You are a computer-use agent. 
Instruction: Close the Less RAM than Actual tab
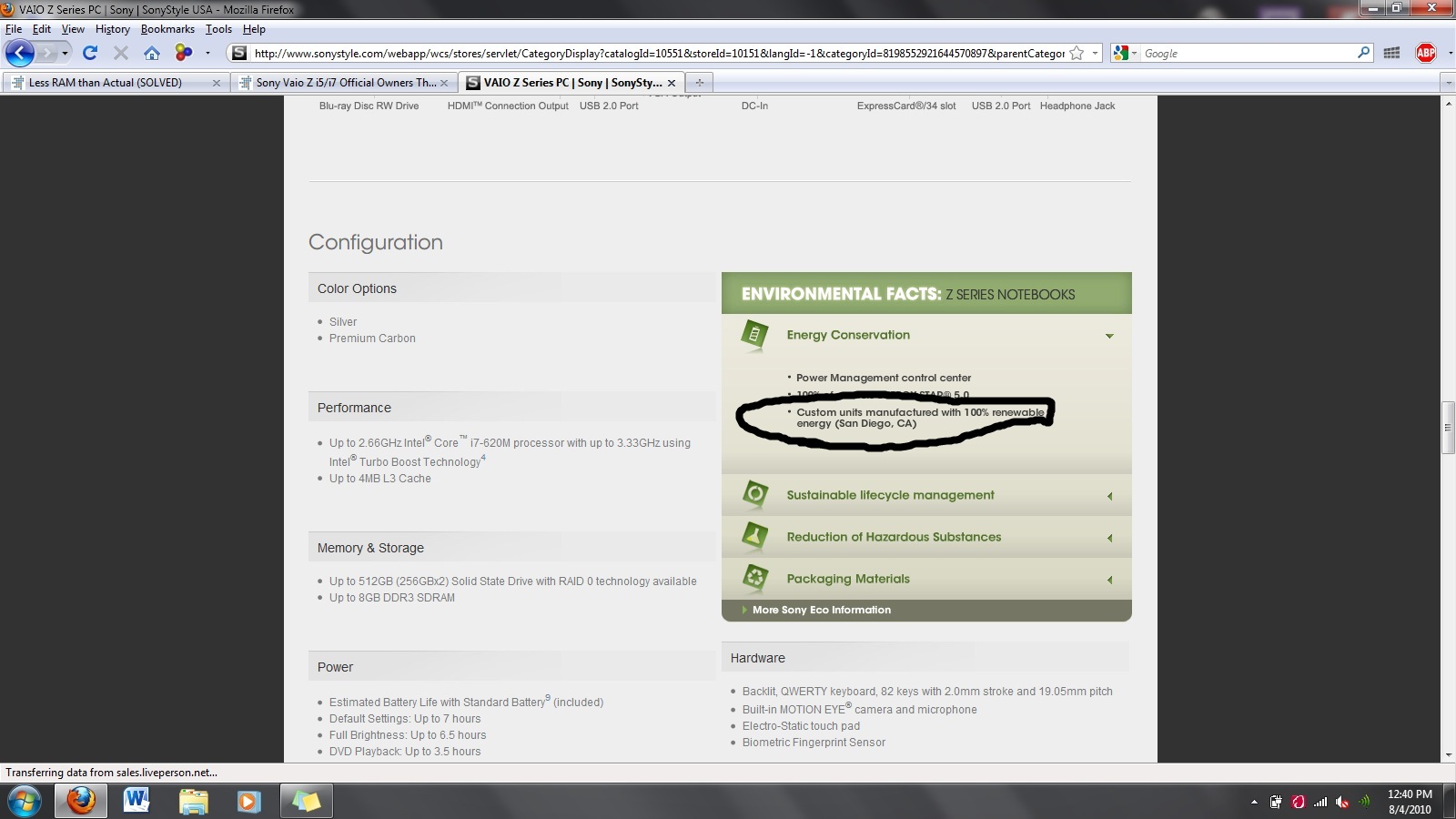pyautogui.click(x=216, y=83)
